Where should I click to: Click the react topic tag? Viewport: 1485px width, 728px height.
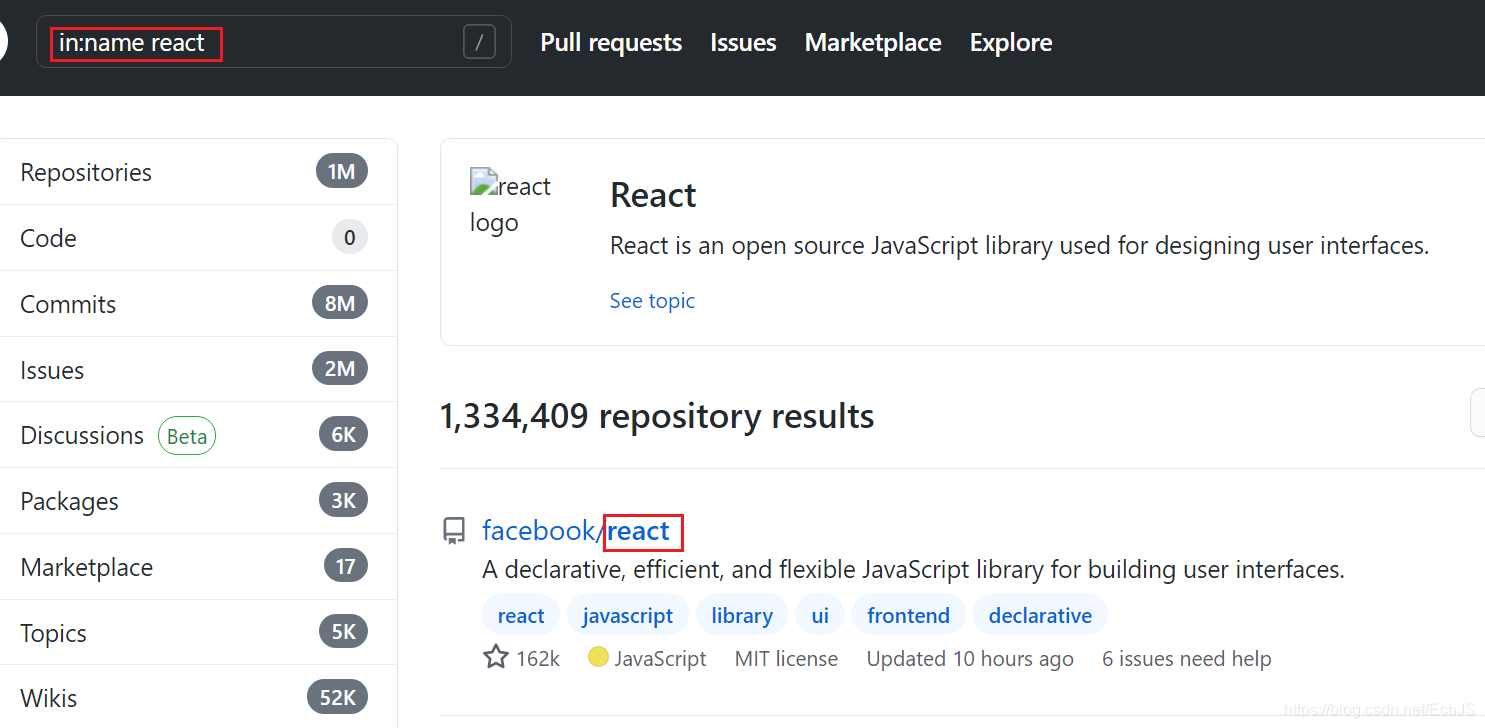pos(521,615)
